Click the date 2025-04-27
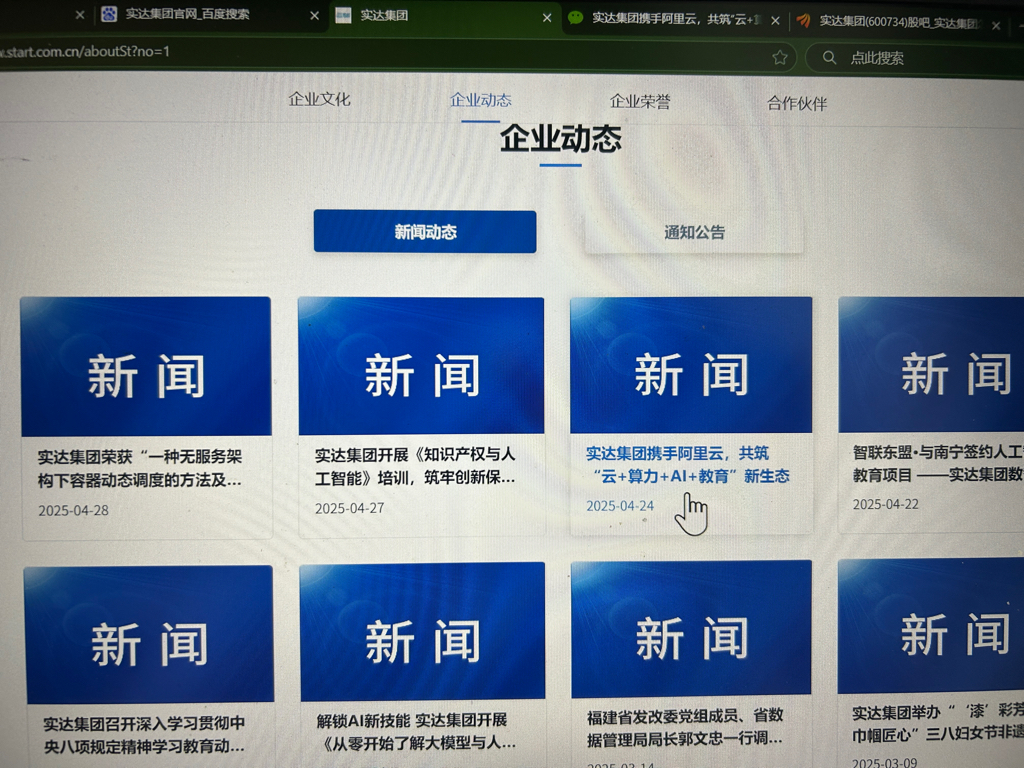 [349, 508]
